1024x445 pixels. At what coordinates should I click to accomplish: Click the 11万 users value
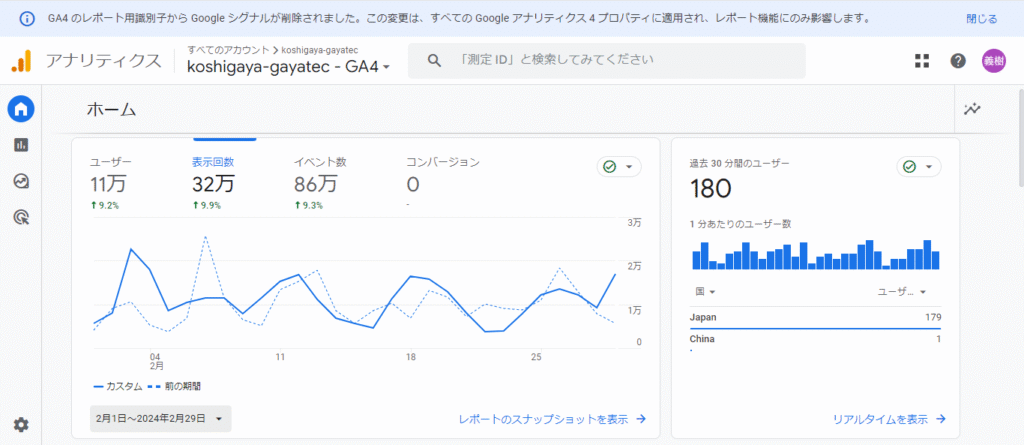click(108, 184)
